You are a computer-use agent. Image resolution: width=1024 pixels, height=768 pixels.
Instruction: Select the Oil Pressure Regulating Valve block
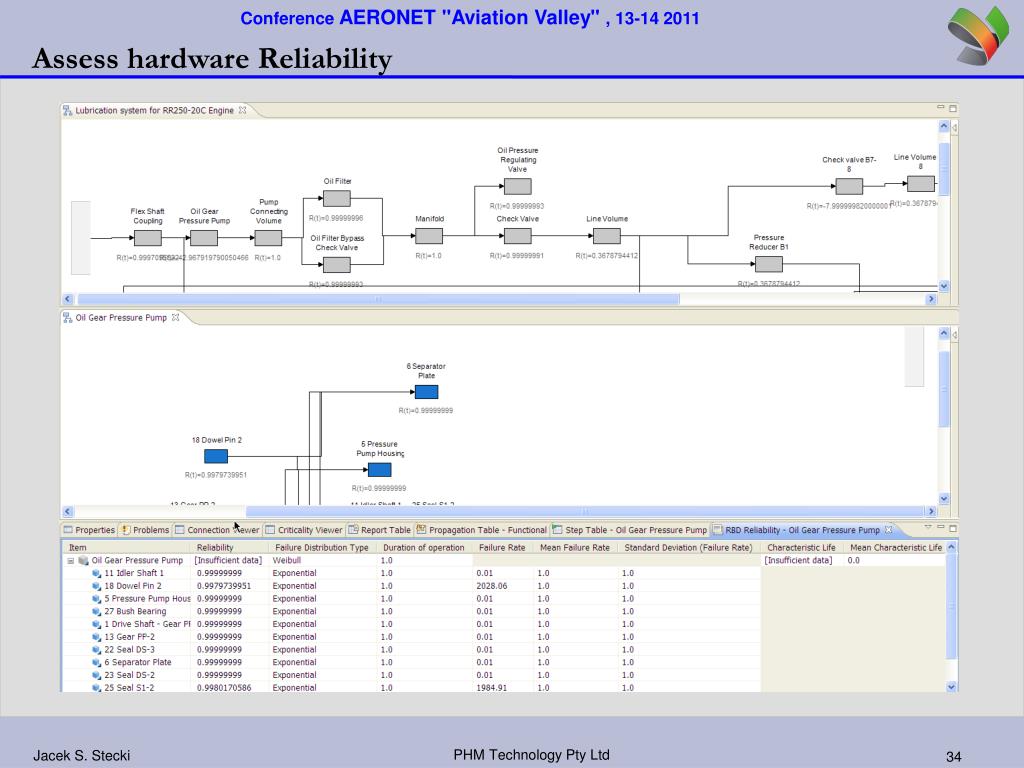[517, 186]
